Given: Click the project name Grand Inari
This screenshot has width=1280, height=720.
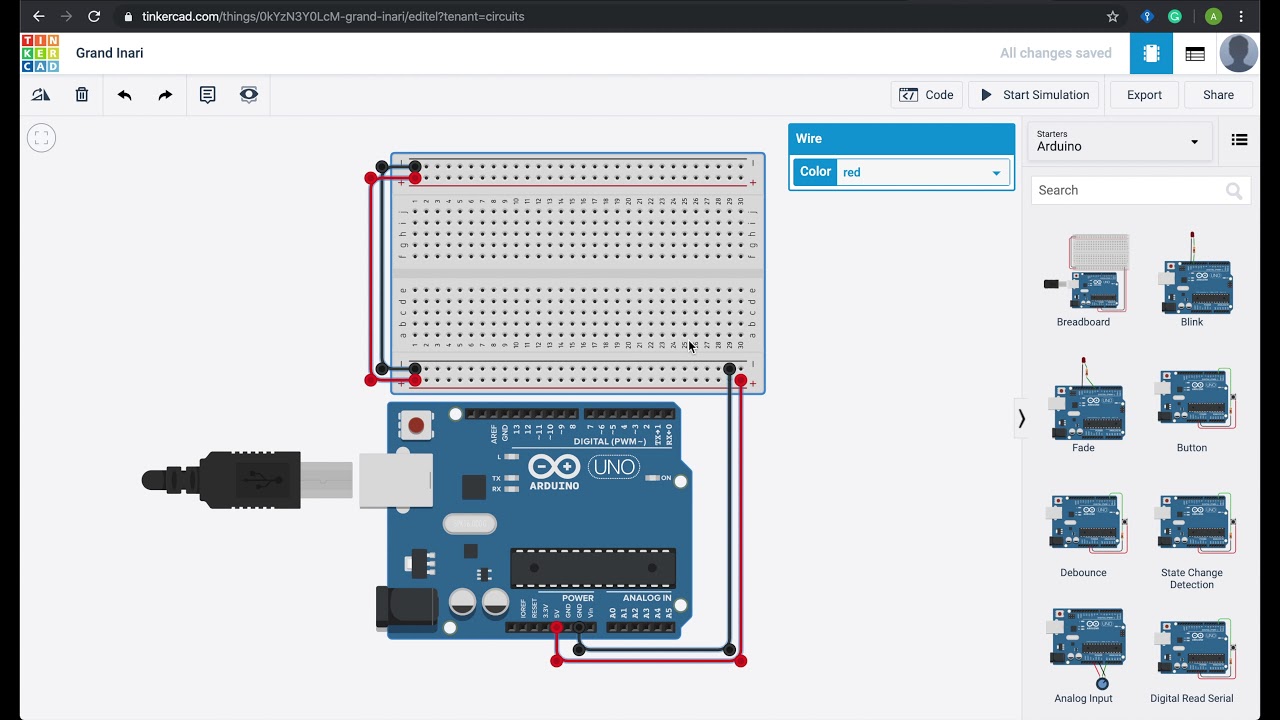Looking at the screenshot, I should pyautogui.click(x=110, y=53).
